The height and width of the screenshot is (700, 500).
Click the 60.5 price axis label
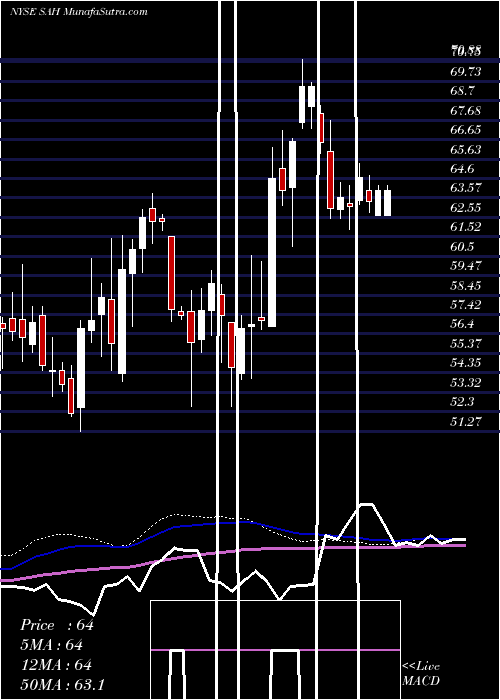tap(462, 246)
